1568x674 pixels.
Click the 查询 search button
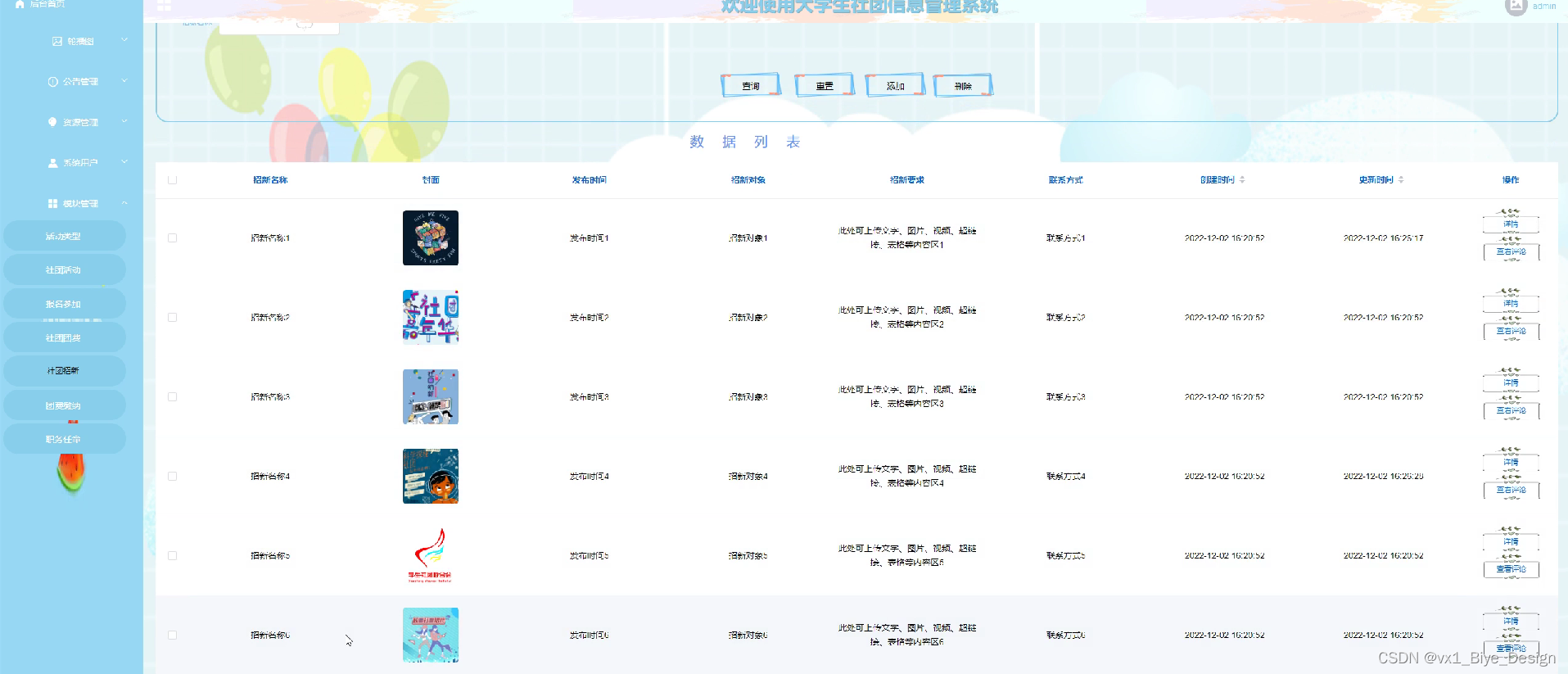click(x=751, y=85)
